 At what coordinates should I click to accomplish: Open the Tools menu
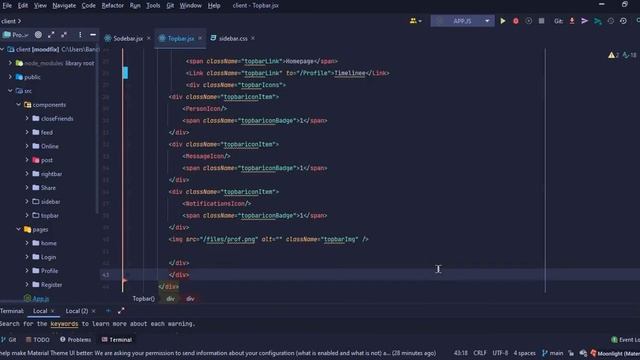153,6
